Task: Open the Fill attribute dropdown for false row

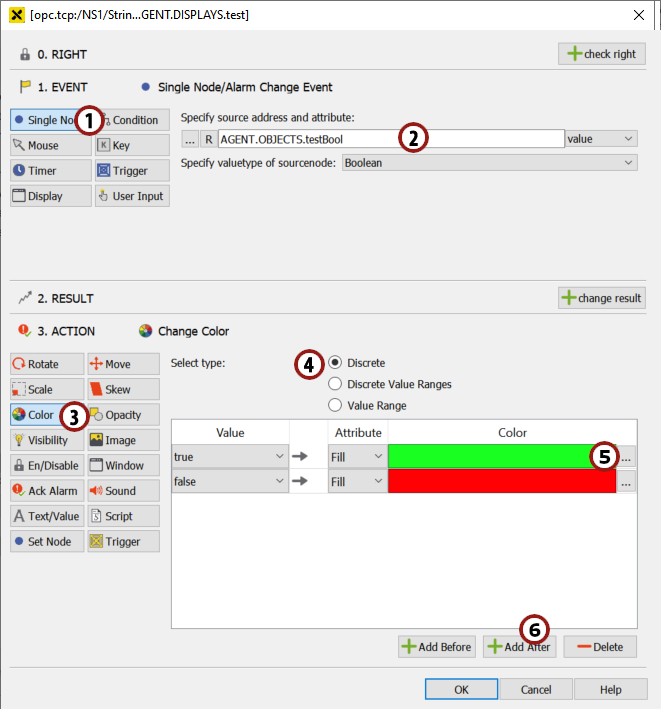Action: [x=357, y=481]
